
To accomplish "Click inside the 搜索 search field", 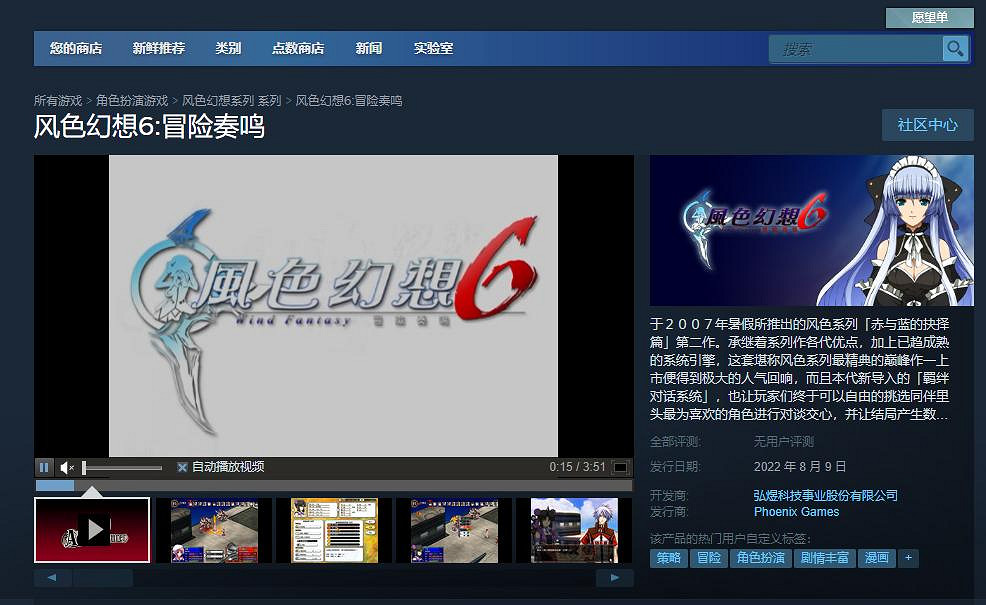I will 855,48.
